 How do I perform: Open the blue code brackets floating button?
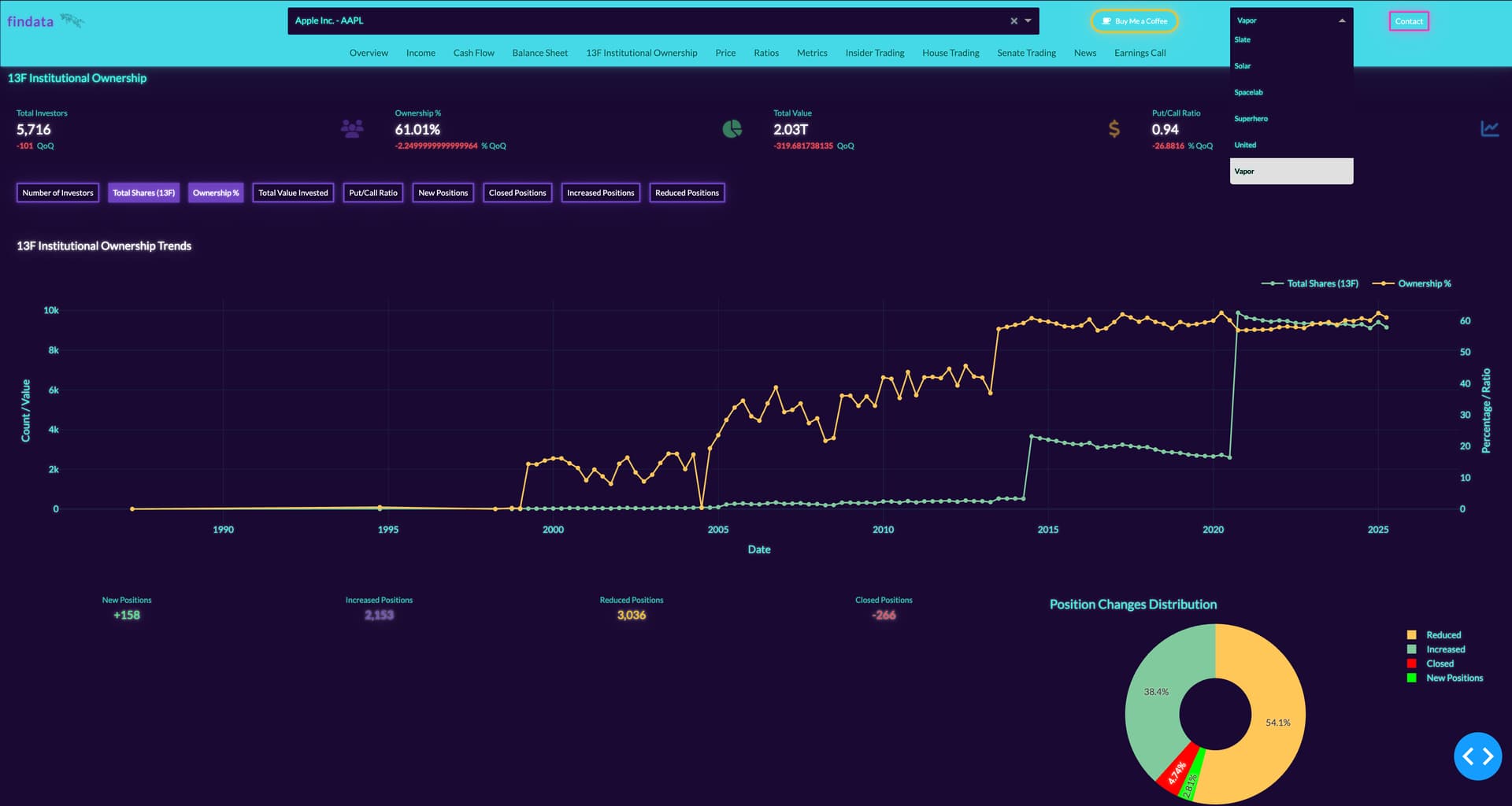(1477, 756)
